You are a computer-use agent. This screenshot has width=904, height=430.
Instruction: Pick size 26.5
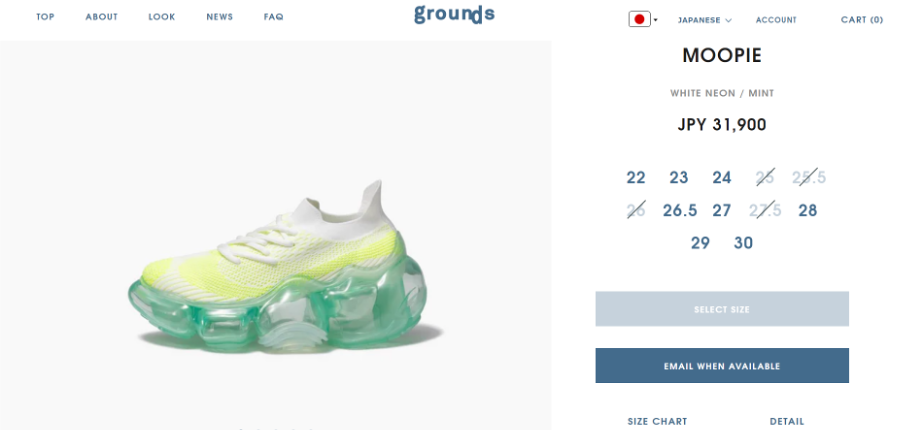[680, 210]
